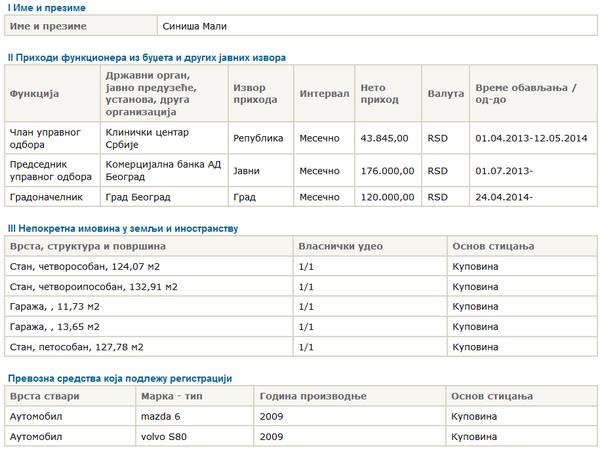The width and height of the screenshot is (600, 459).
Task: Select row Стан, петособан, 127,78 м2
Action: point(301,347)
